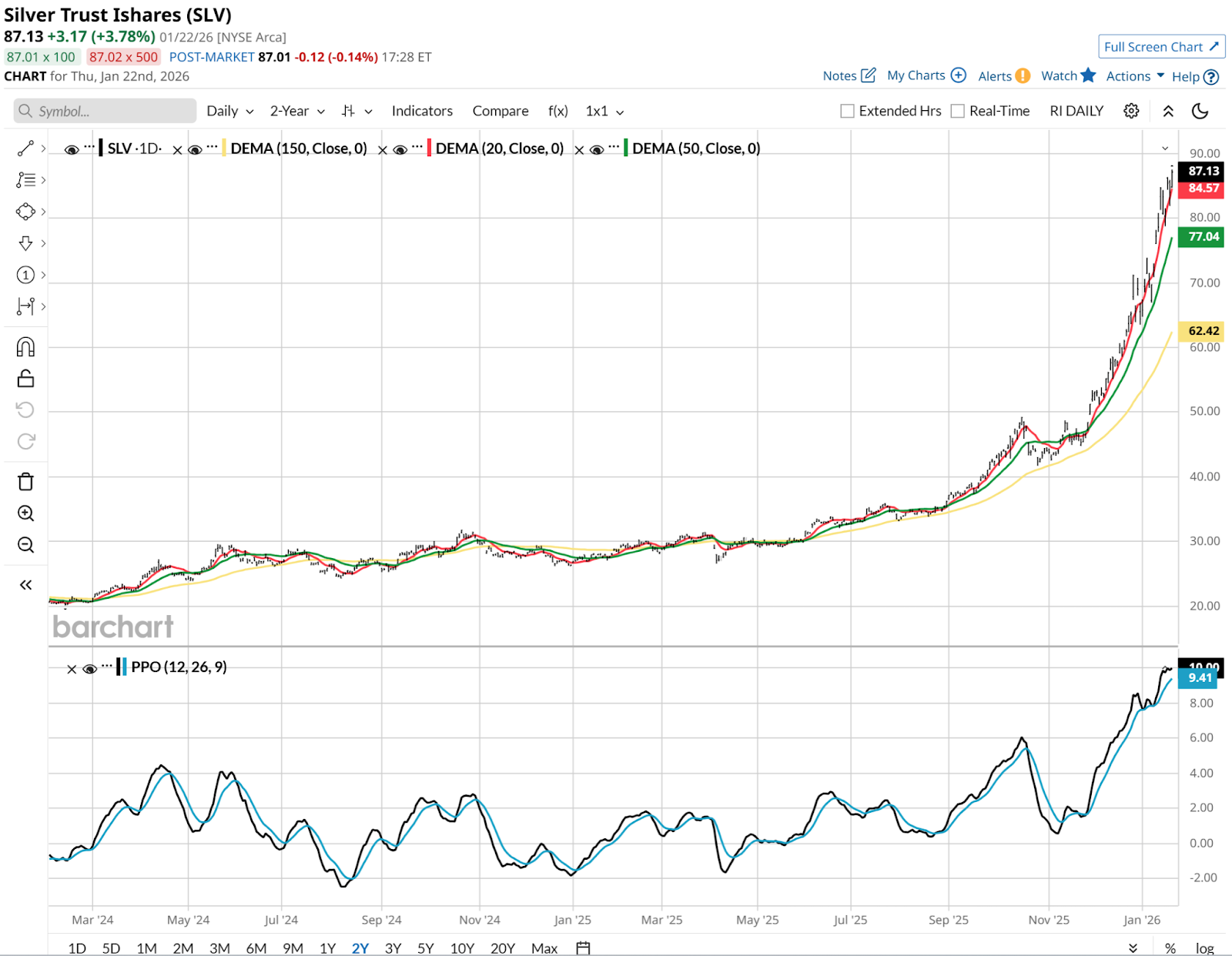Open the Full Screen Chart
Viewport: 1232px width, 956px height.
(1161, 47)
